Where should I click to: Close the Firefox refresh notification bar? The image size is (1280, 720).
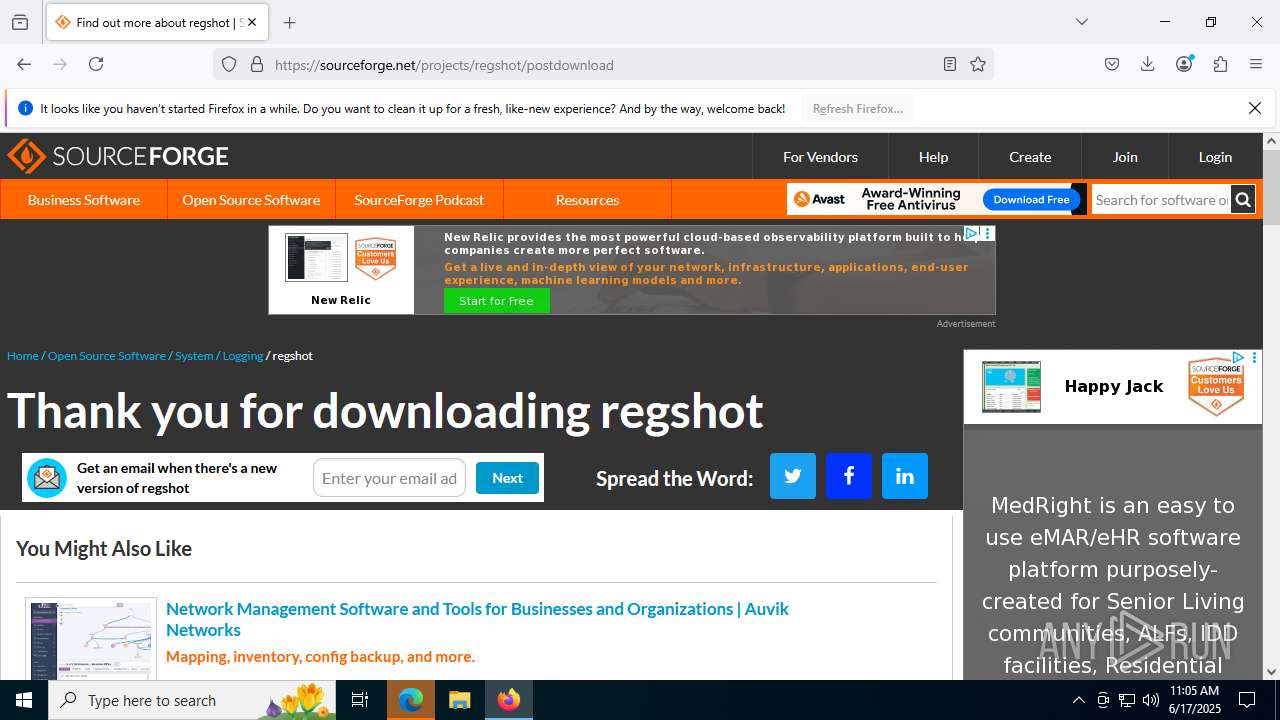pos(1255,108)
